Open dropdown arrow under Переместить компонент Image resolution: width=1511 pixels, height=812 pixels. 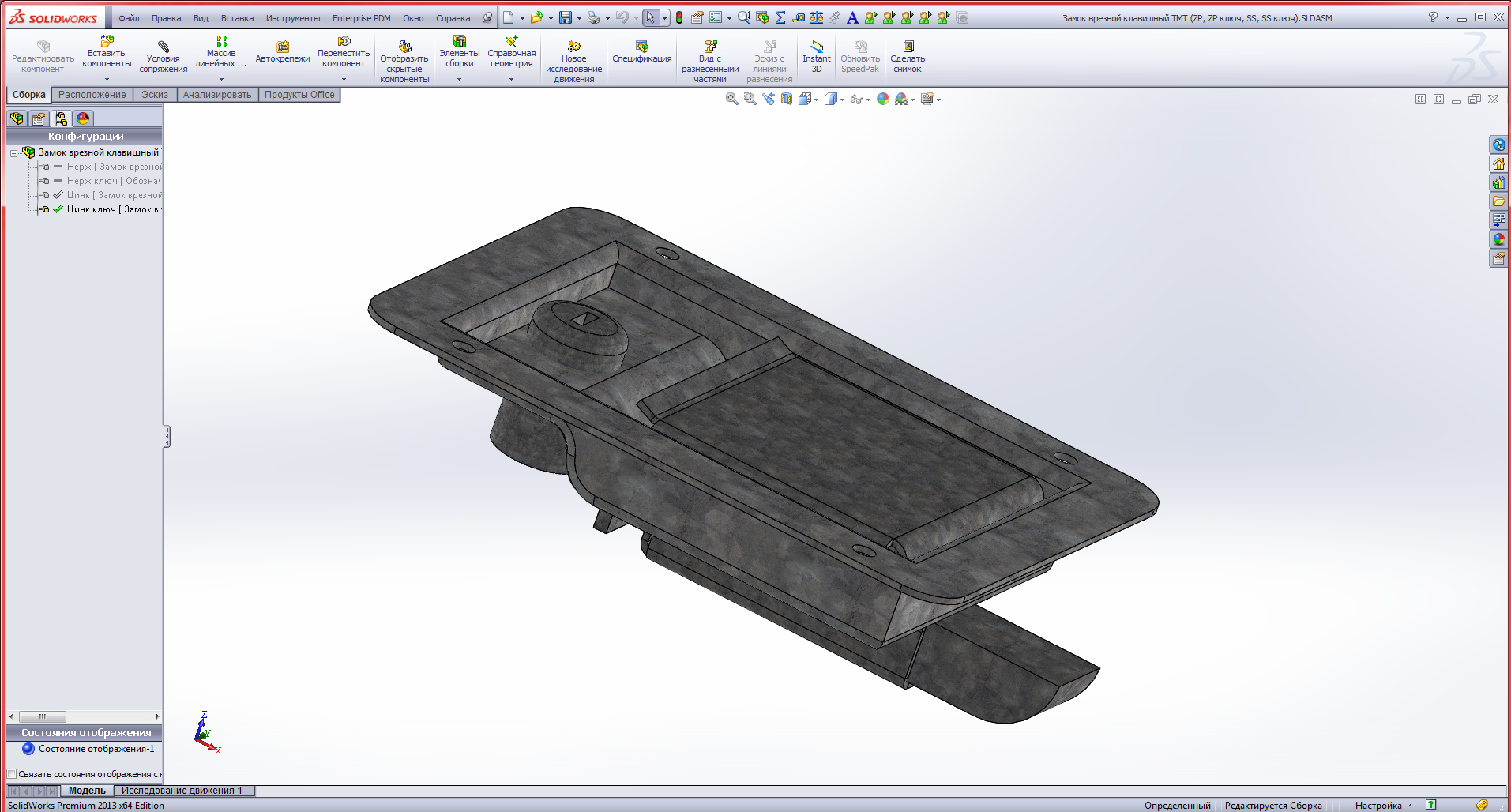[344, 79]
